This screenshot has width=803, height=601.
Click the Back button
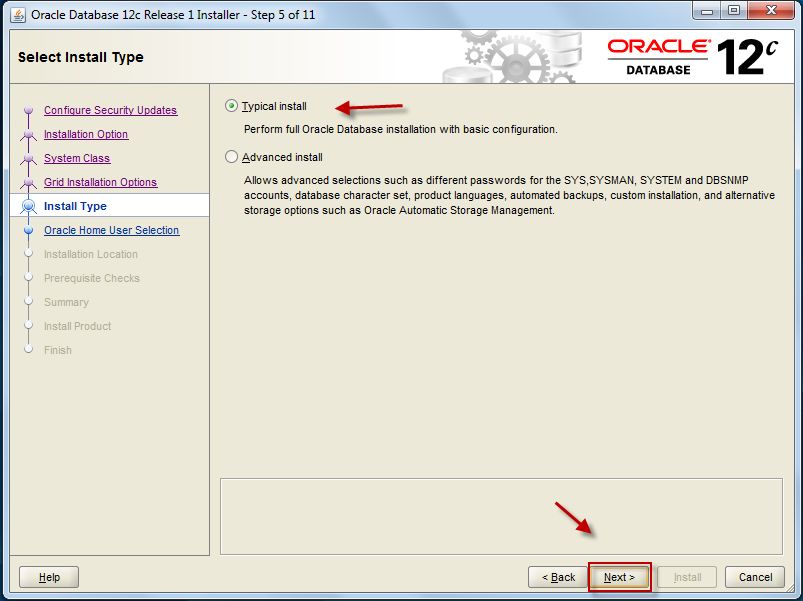click(557, 577)
